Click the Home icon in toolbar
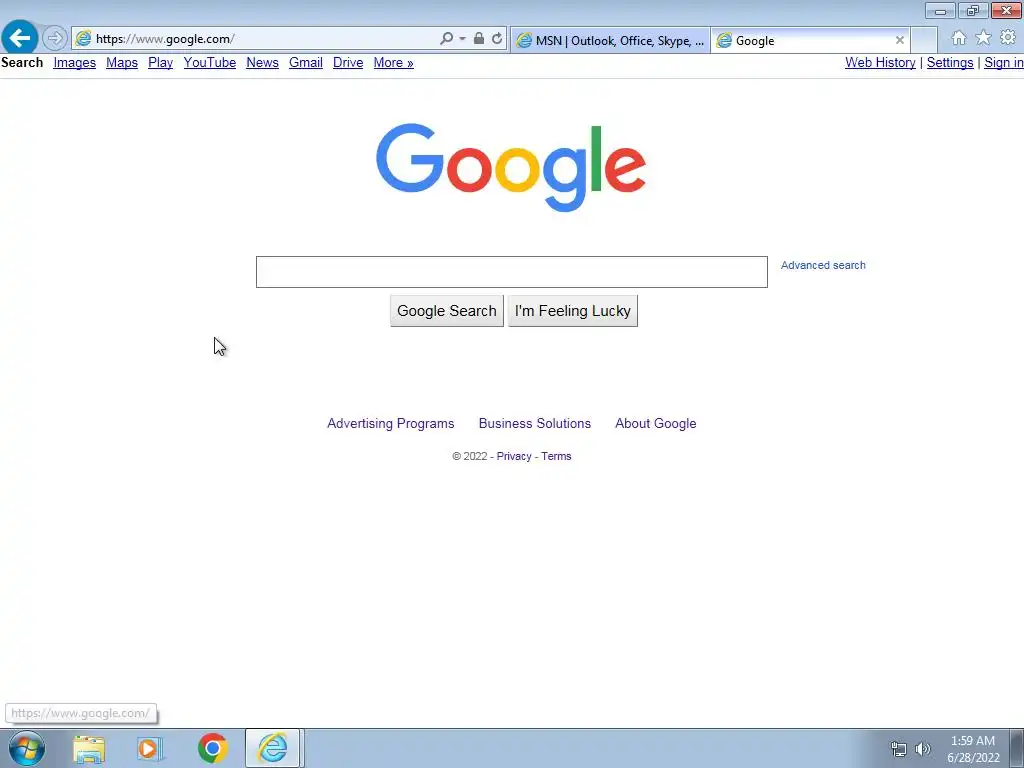The height and width of the screenshot is (768, 1024). click(x=959, y=38)
